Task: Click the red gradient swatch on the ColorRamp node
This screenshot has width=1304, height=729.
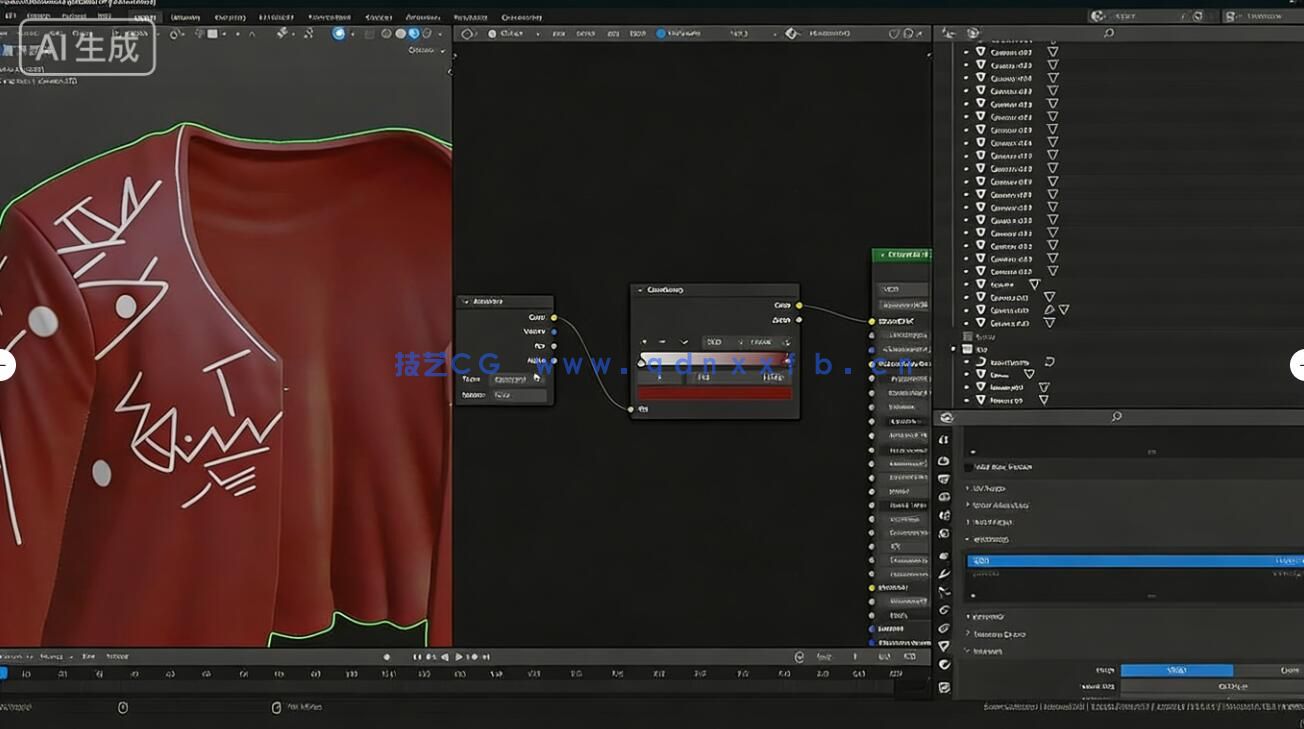Action: click(x=715, y=392)
